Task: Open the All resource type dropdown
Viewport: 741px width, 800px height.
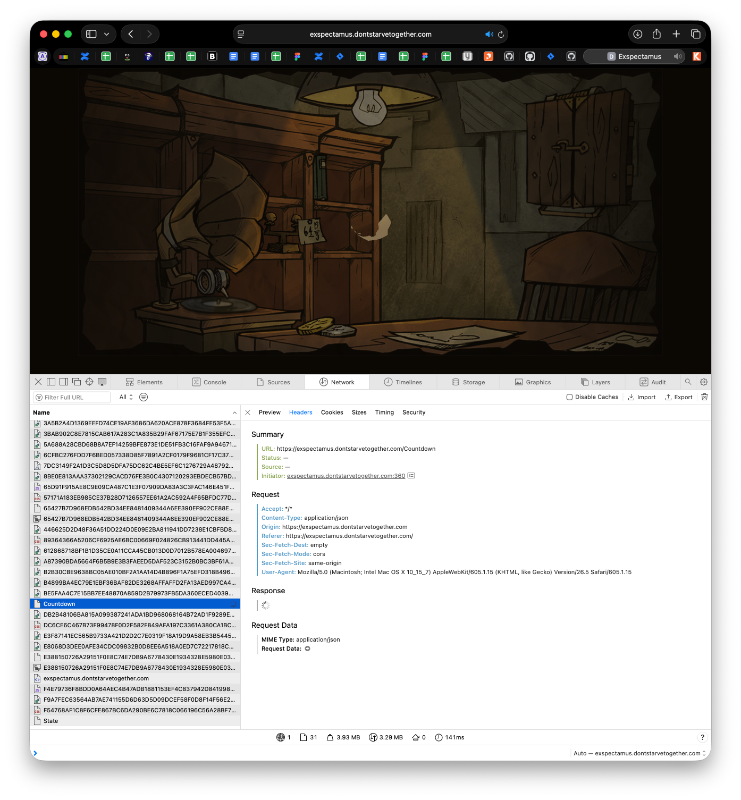Action: point(126,397)
